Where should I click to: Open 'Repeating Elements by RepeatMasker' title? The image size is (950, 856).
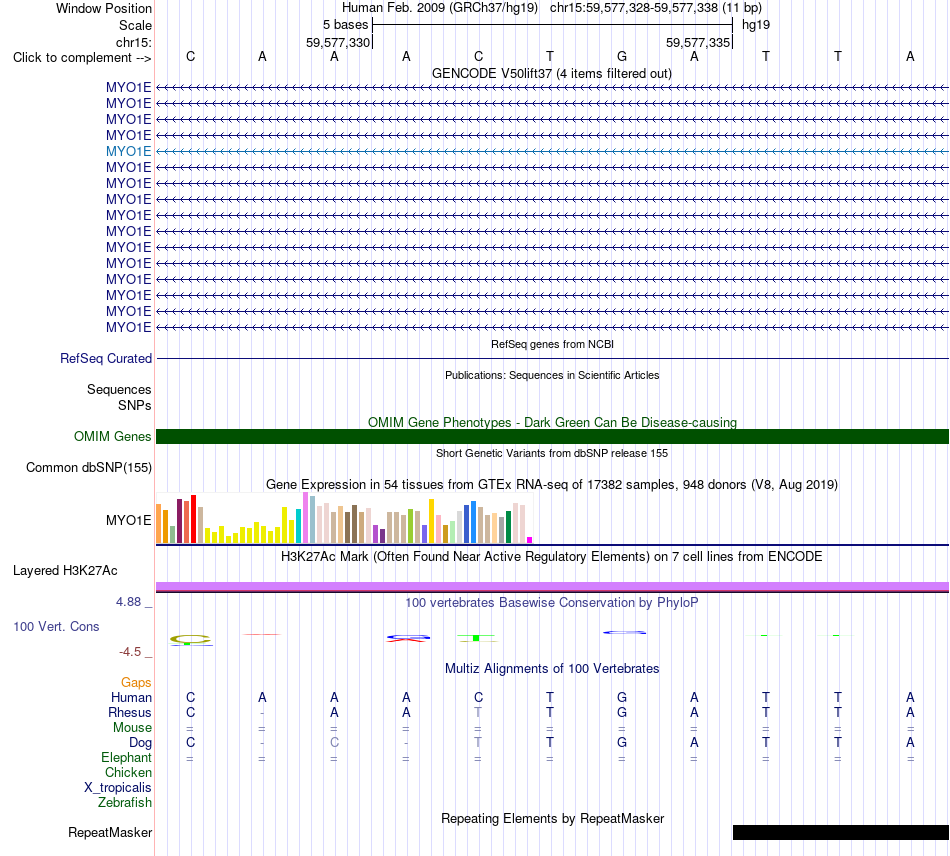pyautogui.click(x=552, y=819)
